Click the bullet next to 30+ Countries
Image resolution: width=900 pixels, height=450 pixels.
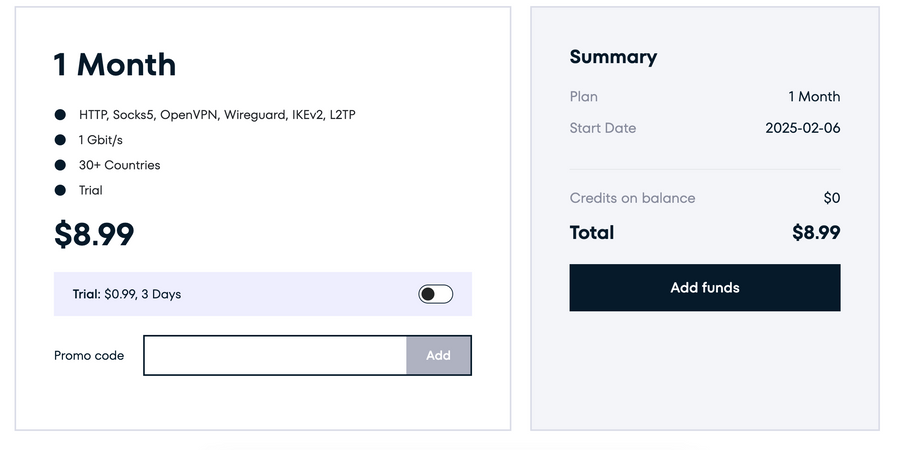(60, 165)
